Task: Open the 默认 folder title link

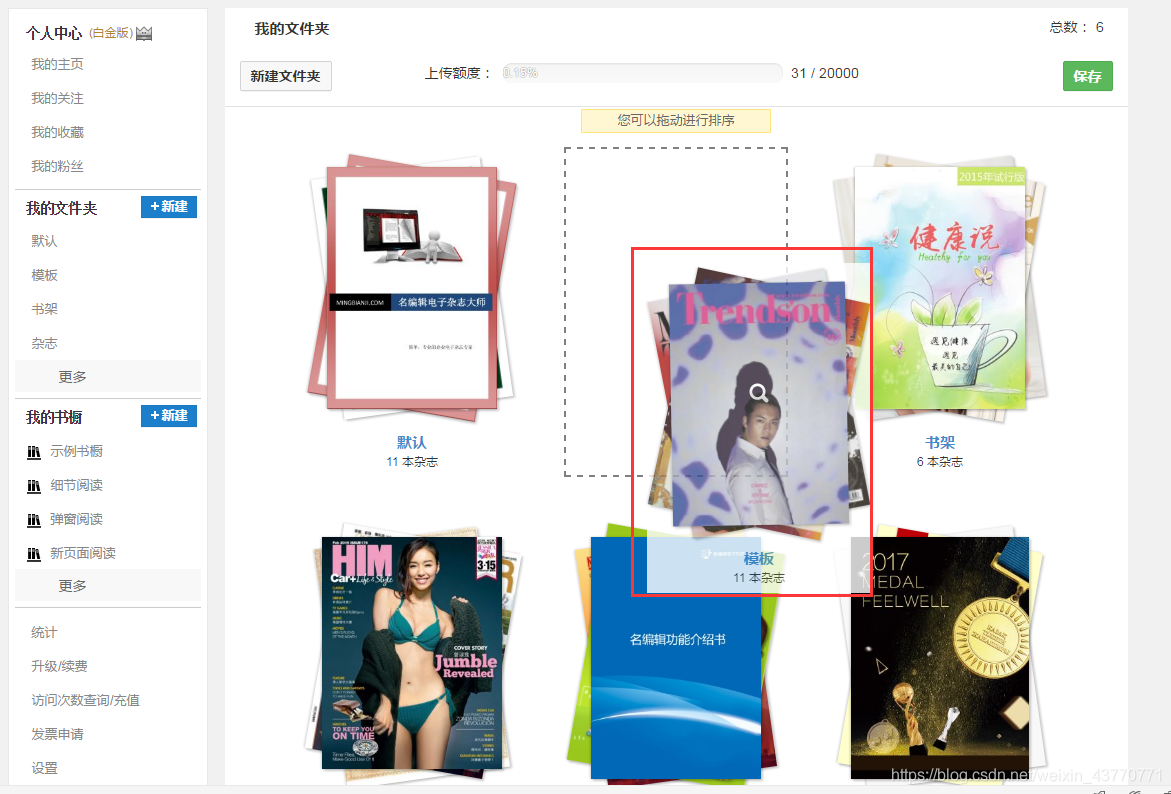Action: point(411,442)
